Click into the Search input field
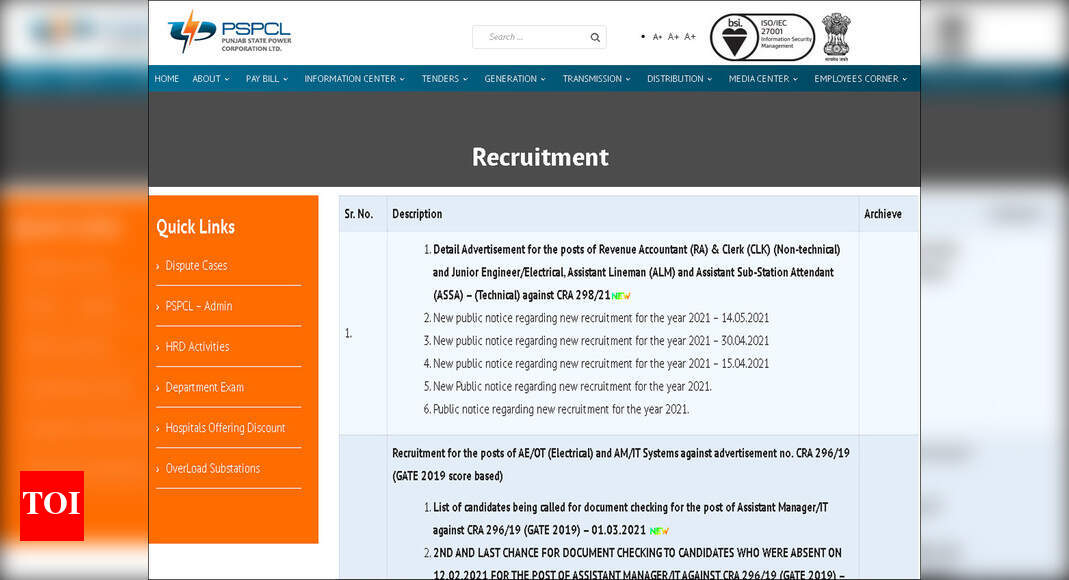1069x580 pixels. click(x=530, y=37)
